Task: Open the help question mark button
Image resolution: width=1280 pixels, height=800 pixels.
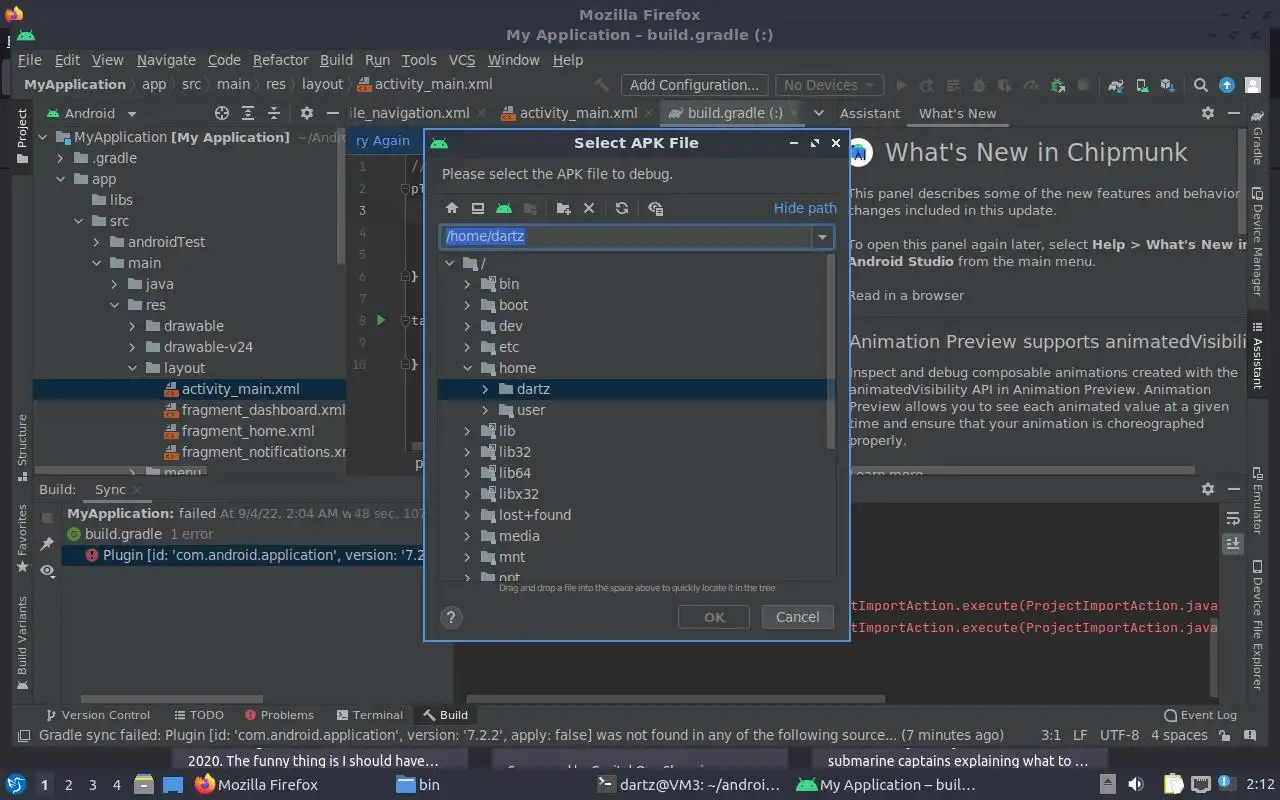Action: 451,617
